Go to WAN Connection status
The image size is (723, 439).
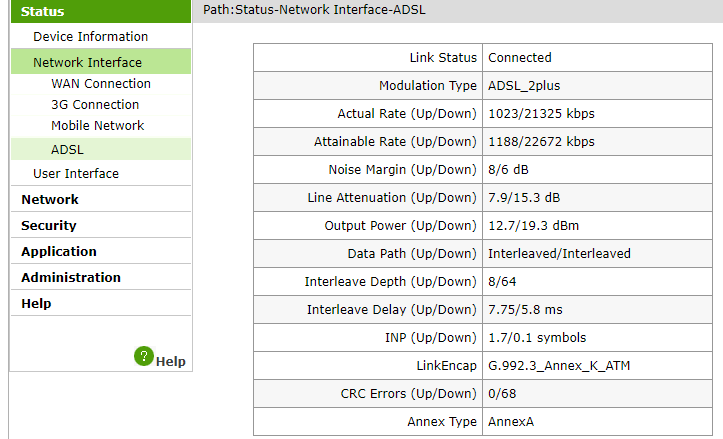pos(101,84)
